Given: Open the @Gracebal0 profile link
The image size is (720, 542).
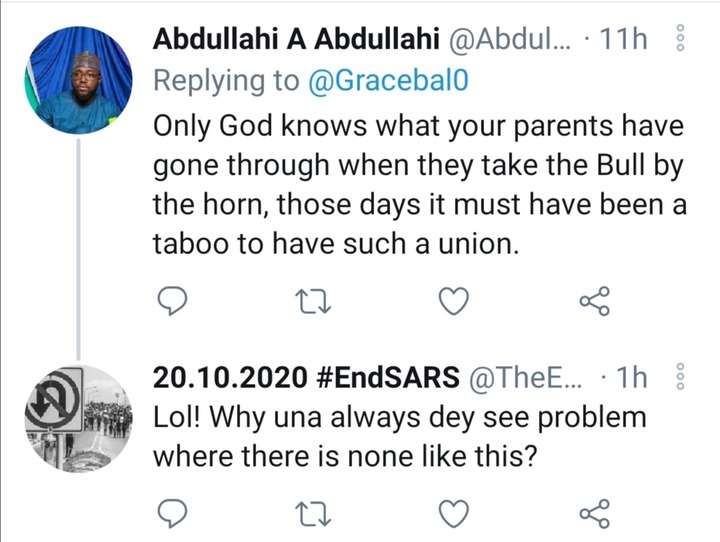Looking at the screenshot, I should click(x=388, y=80).
